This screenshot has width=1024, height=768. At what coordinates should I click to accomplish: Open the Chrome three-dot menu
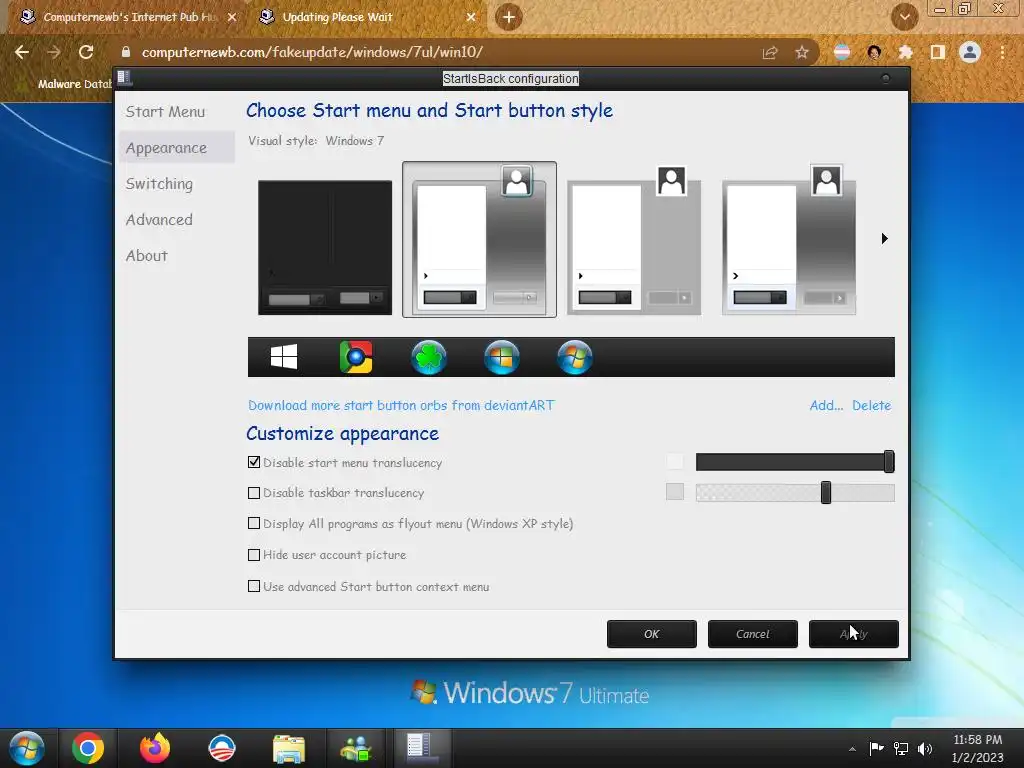1002,52
